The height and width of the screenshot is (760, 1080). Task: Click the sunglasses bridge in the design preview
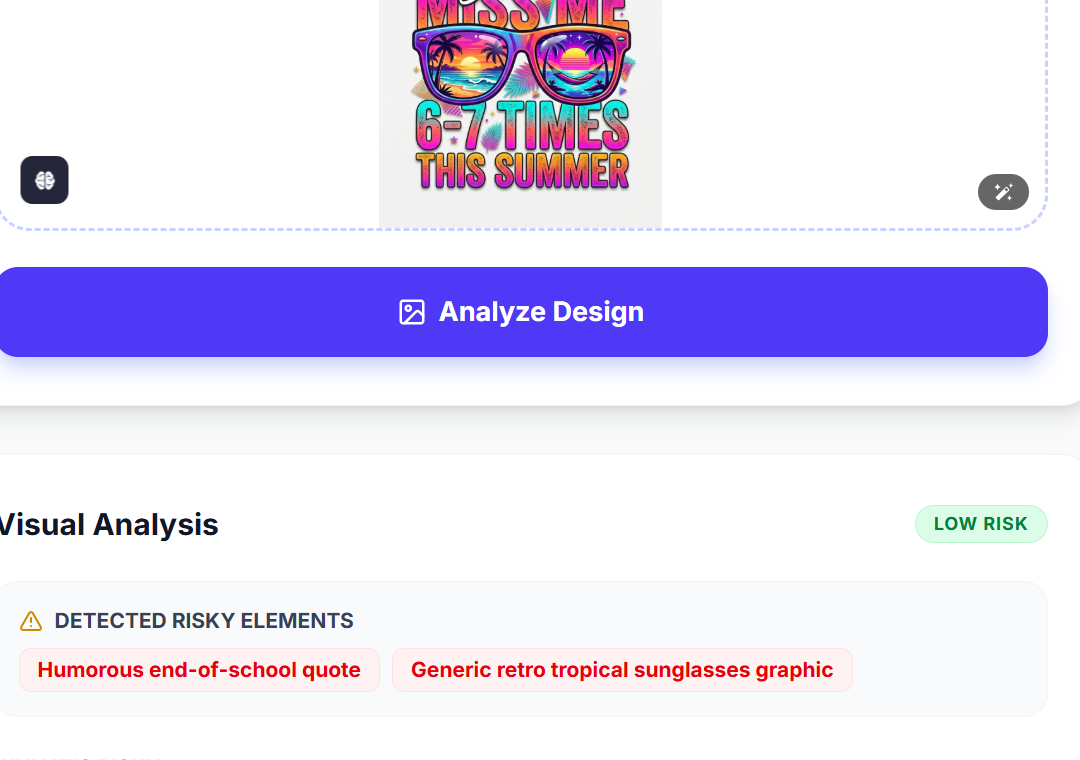[x=521, y=43]
